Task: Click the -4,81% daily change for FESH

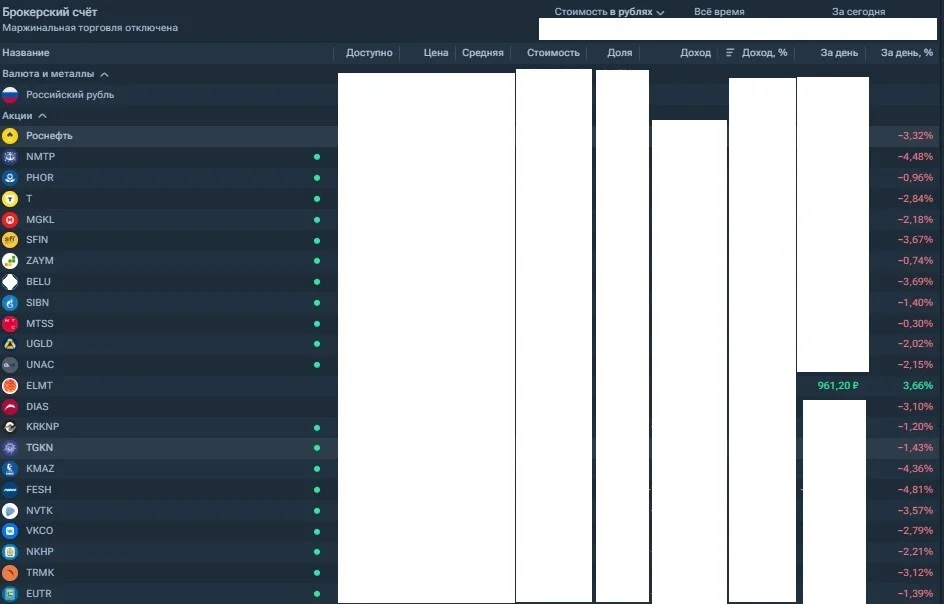Action: pyautogui.click(x=915, y=490)
